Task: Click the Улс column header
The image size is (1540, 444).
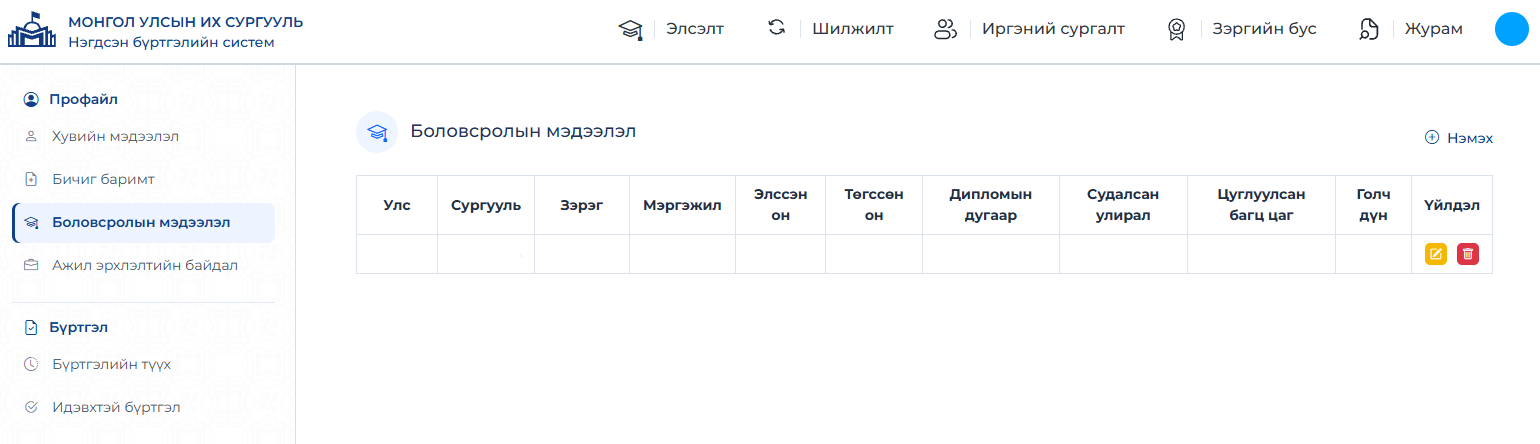Action: (x=397, y=205)
